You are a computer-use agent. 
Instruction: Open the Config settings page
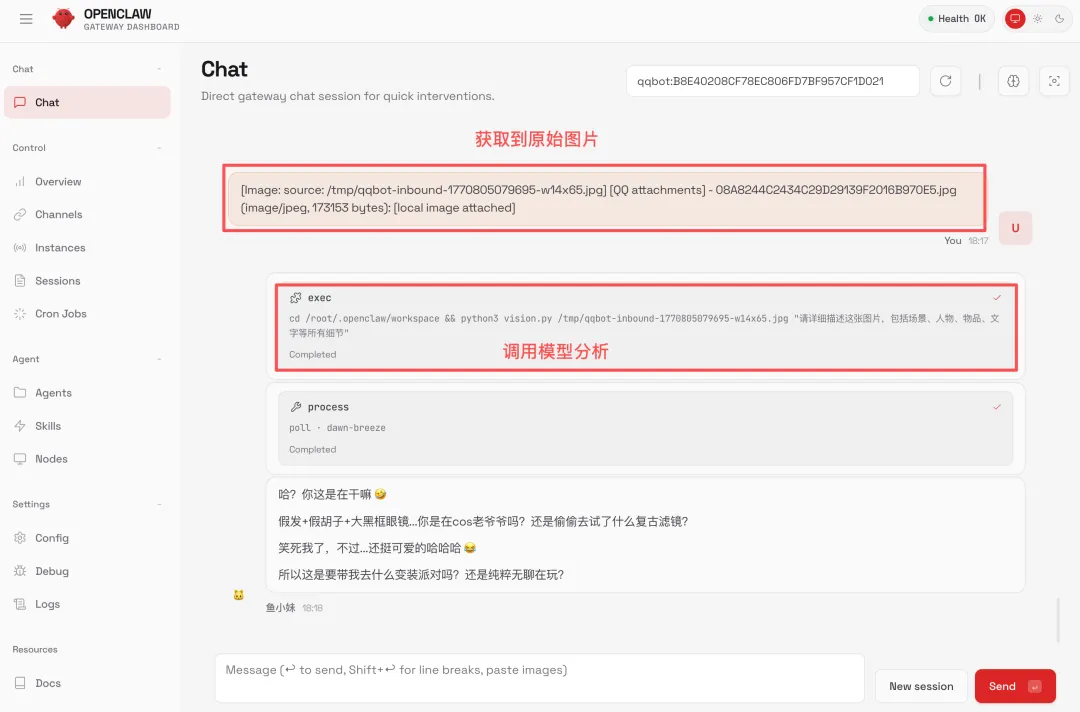87,538
